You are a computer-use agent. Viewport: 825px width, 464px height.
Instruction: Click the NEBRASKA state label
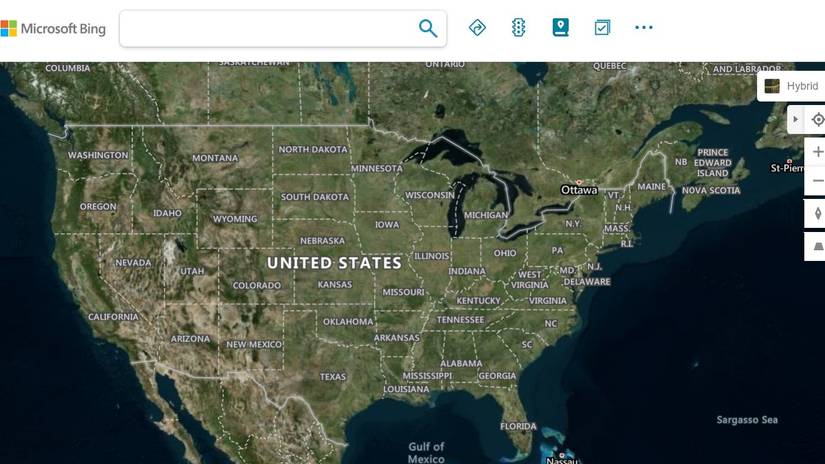(x=323, y=240)
